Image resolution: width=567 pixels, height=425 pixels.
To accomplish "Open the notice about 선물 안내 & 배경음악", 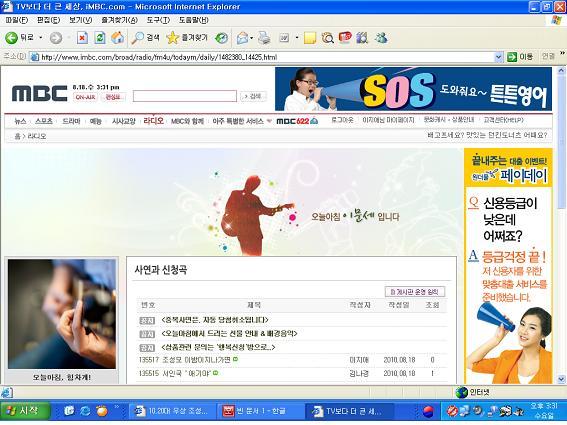I will pos(229,333).
